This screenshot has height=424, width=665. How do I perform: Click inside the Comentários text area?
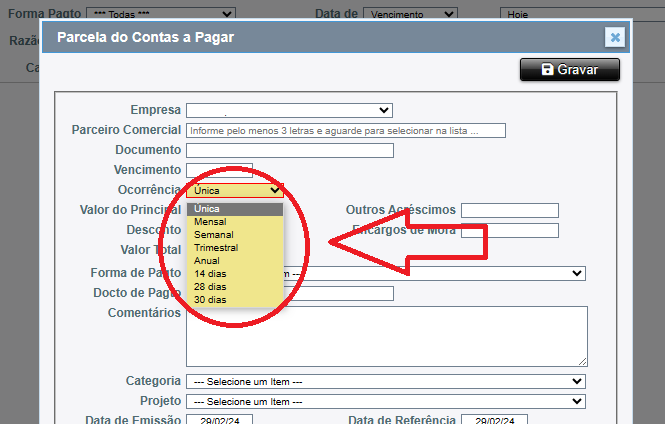pos(386,335)
